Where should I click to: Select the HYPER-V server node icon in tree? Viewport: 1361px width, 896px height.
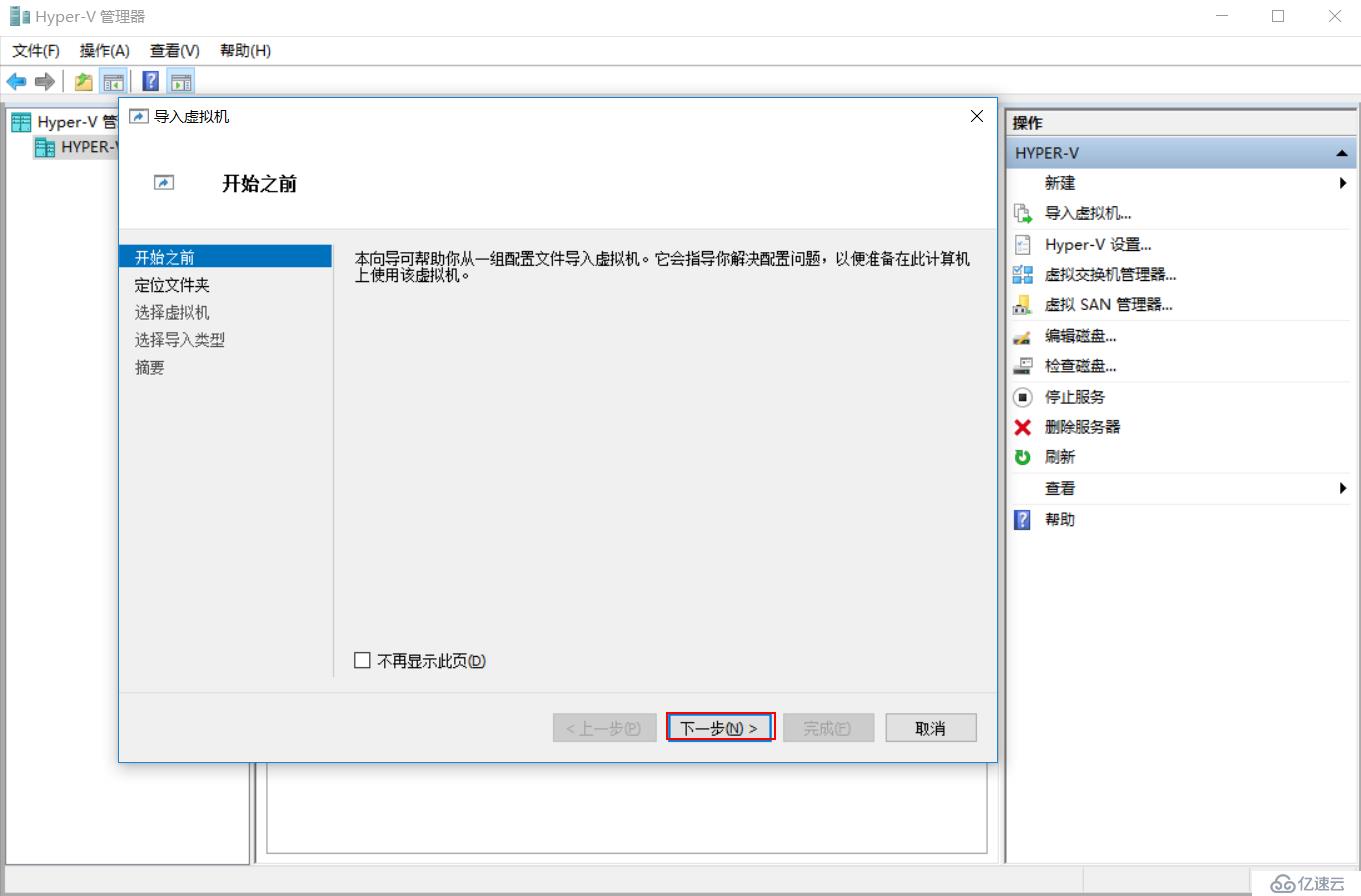pos(45,148)
